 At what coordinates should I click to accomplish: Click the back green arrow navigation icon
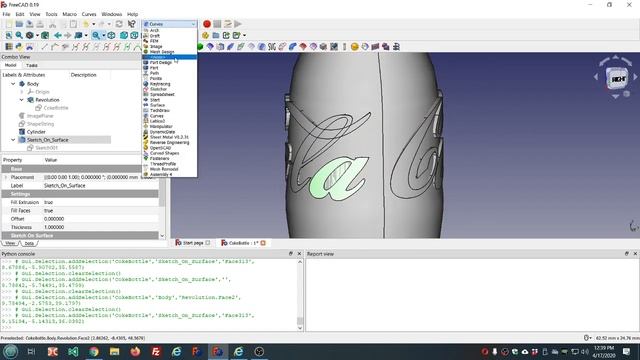(x=58, y=36)
